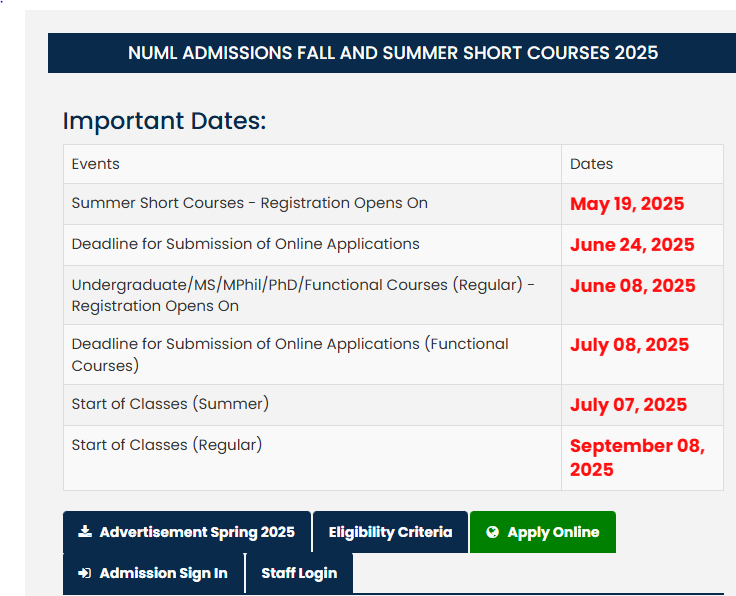Click the July 08, 2025 date cell
This screenshot has width=736, height=596.
click(x=642, y=355)
